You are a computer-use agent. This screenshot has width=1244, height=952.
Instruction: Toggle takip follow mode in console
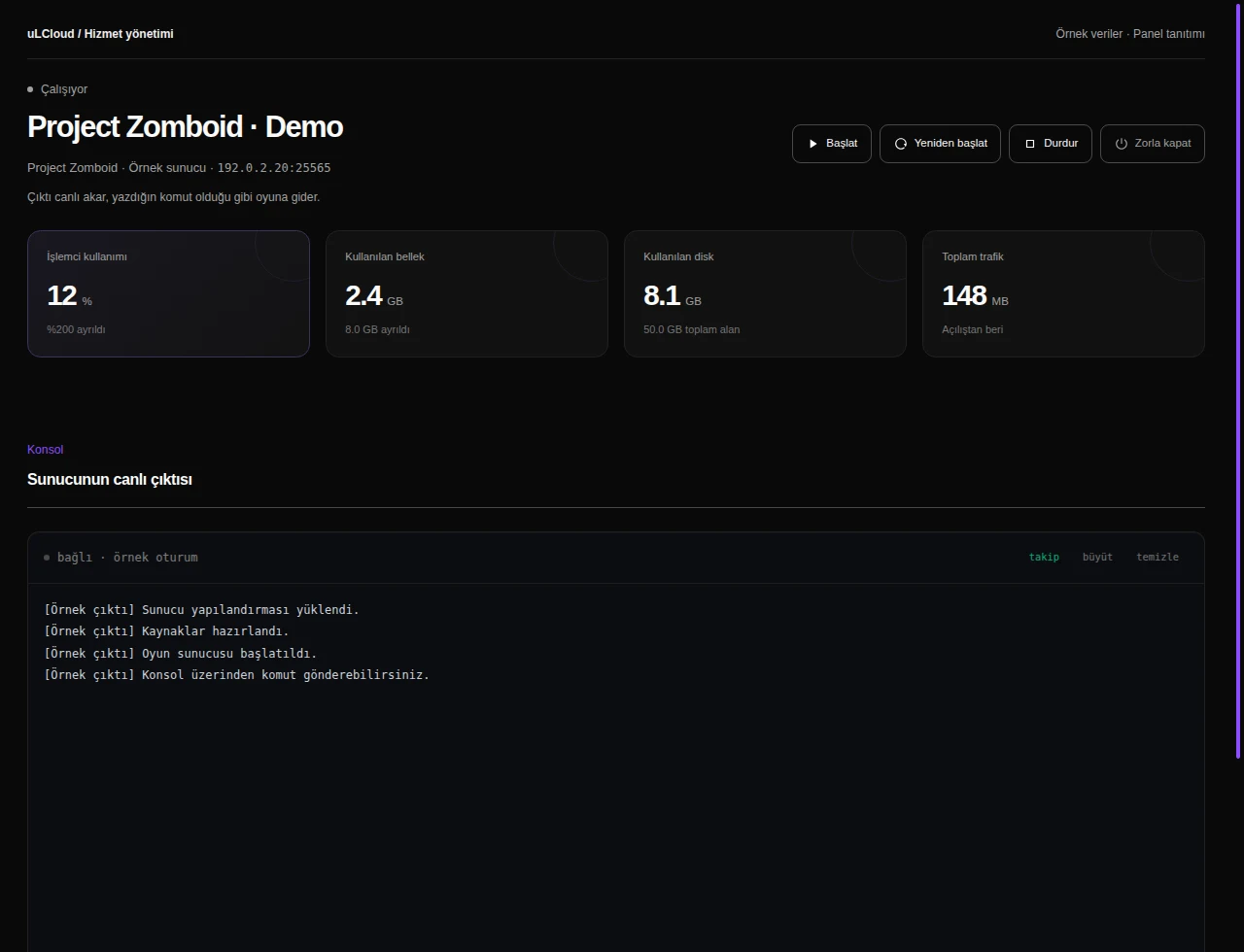(1044, 557)
